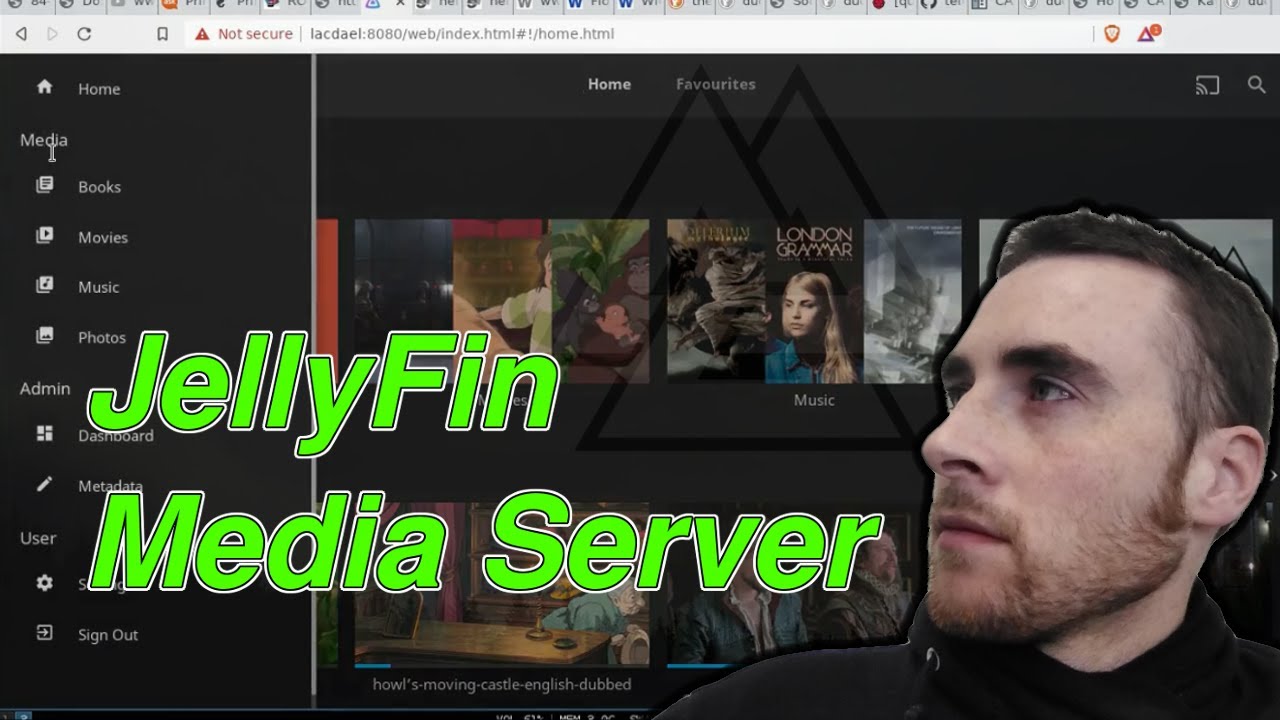This screenshot has width=1280, height=720.
Task: Bookmark this page with the bookmark icon
Action: pos(163,34)
